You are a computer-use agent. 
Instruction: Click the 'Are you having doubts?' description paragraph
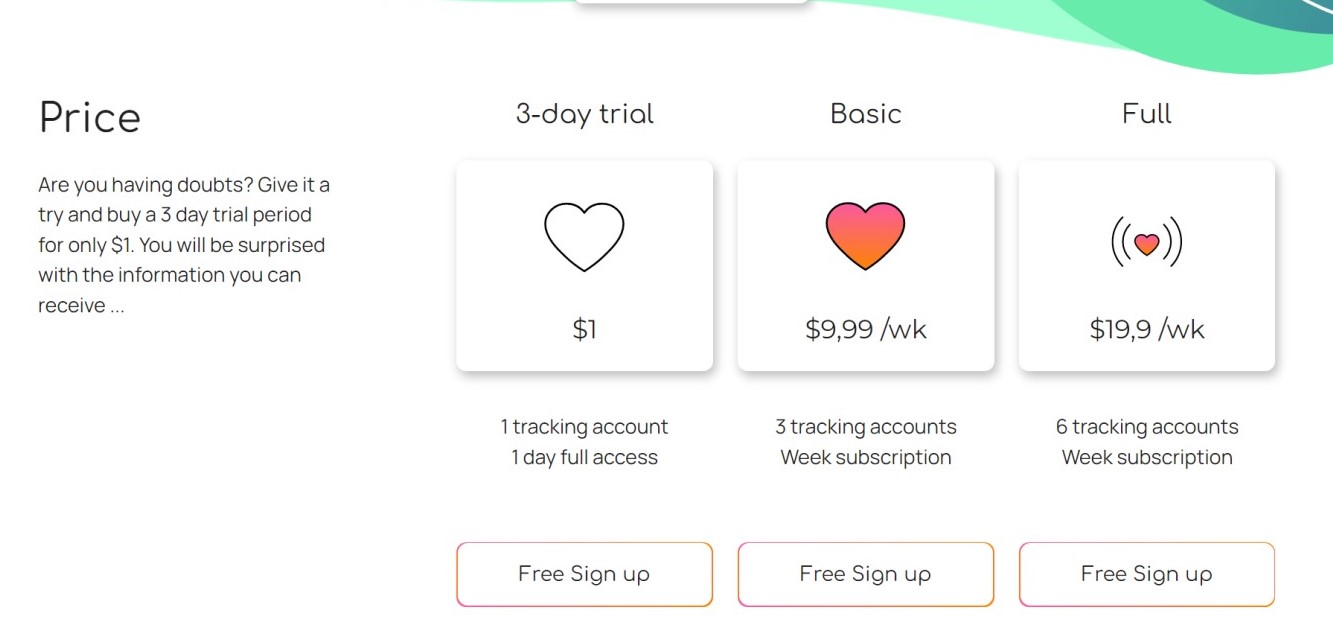184,245
